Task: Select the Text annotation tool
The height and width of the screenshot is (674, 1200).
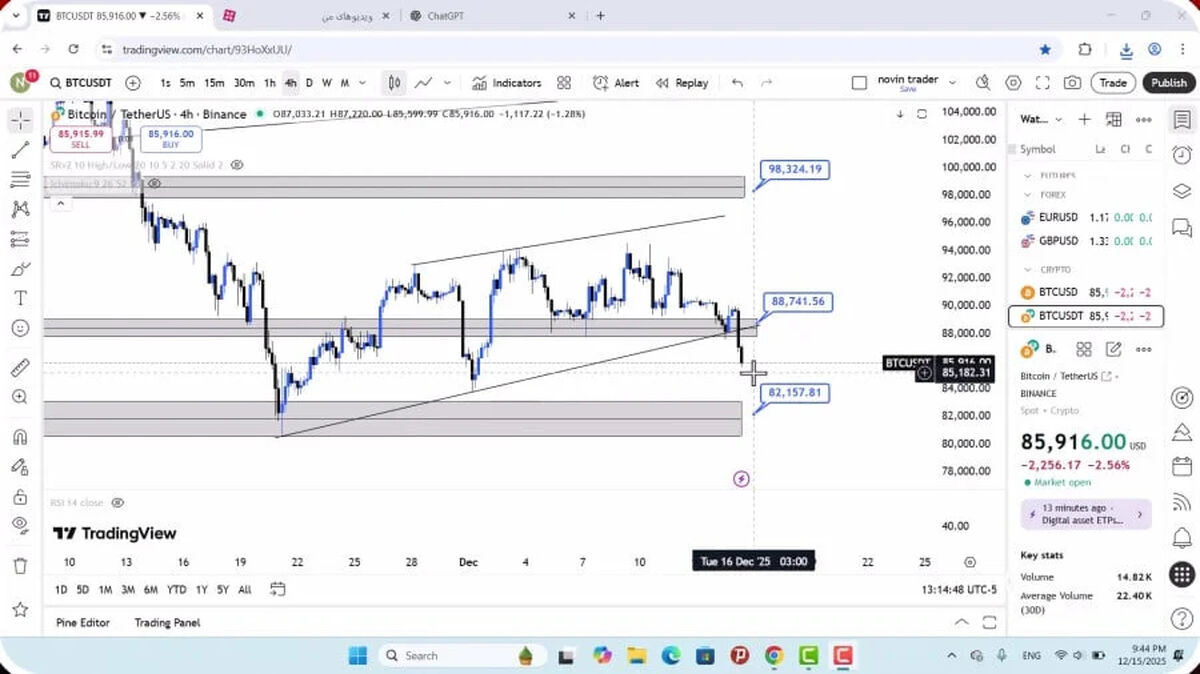Action: (x=20, y=298)
